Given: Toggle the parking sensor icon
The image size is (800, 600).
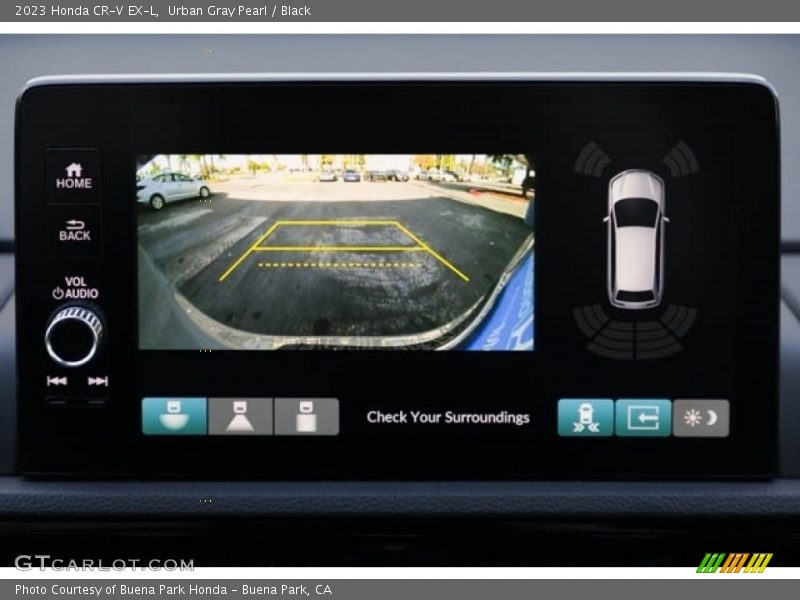Looking at the screenshot, I should point(585,418).
